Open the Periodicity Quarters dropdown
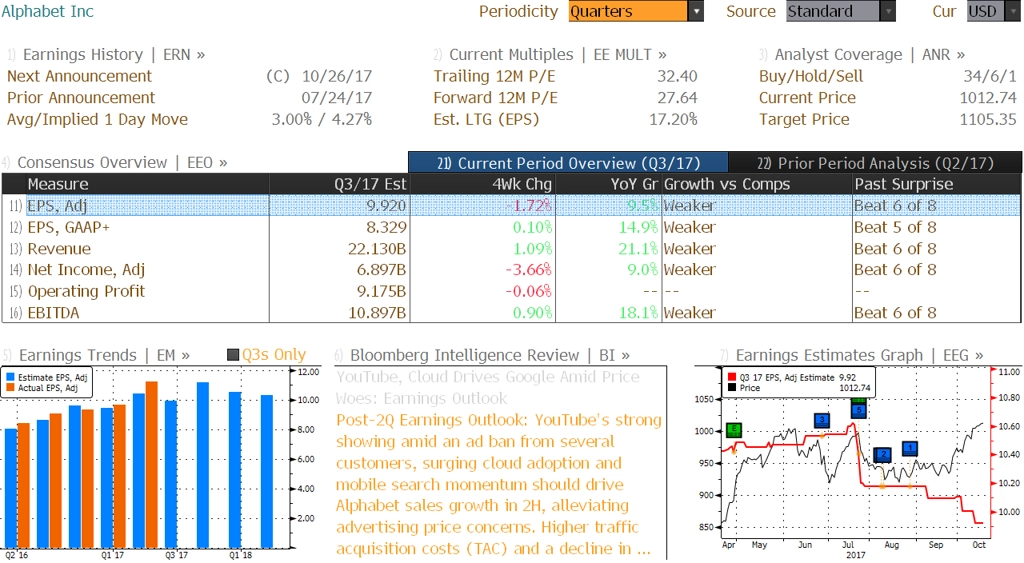1024x563 pixels. pyautogui.click(x=695, y=12)
